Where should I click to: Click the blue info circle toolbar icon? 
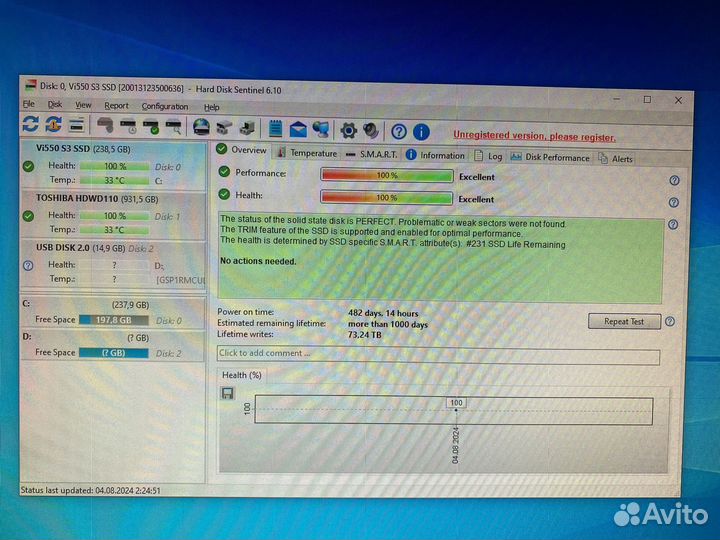[x=422, y=132]
